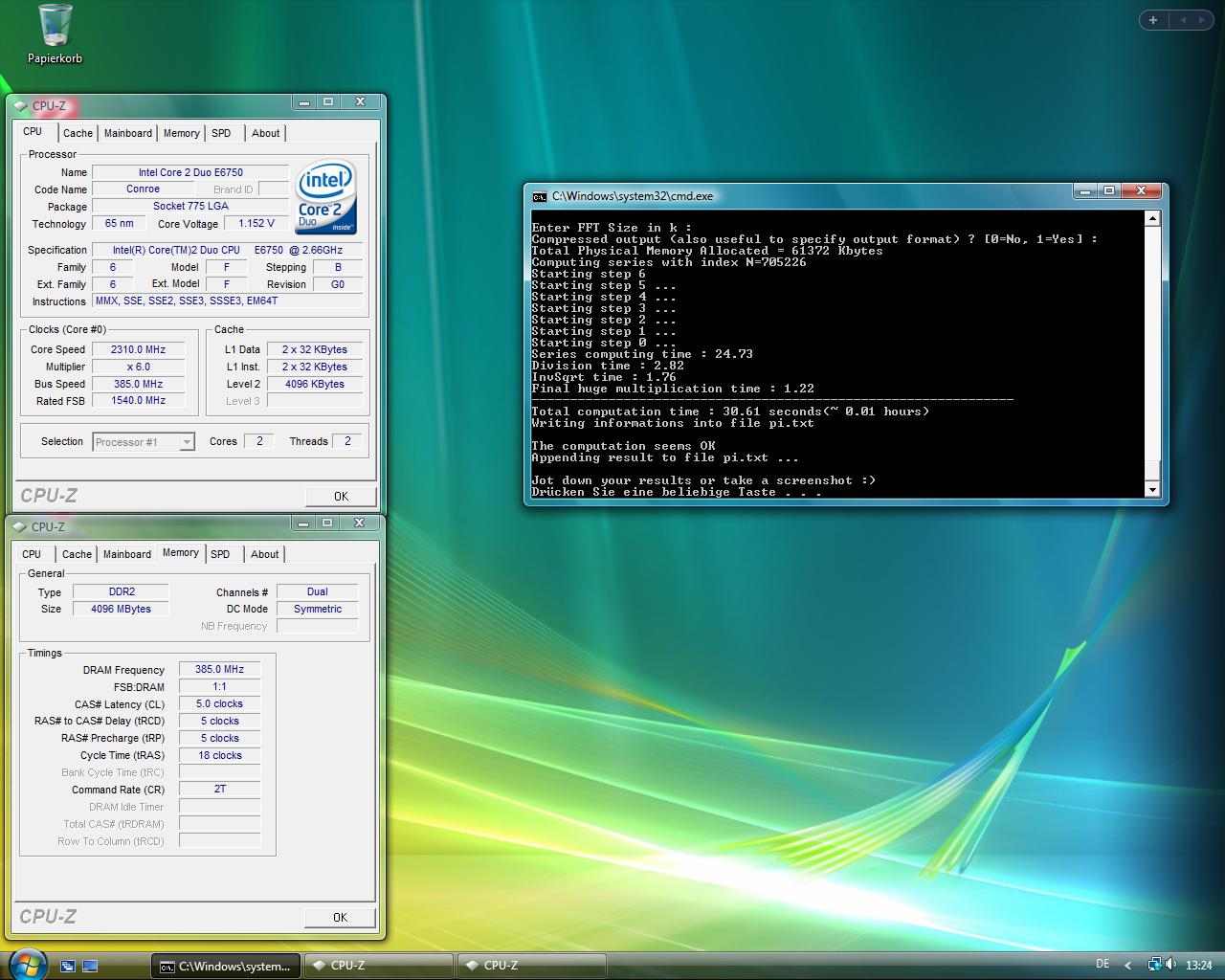The height and width of the screenshot is (980, 1225).
Task: Show hidden tray icons arrow
Action: [1128, 966]
